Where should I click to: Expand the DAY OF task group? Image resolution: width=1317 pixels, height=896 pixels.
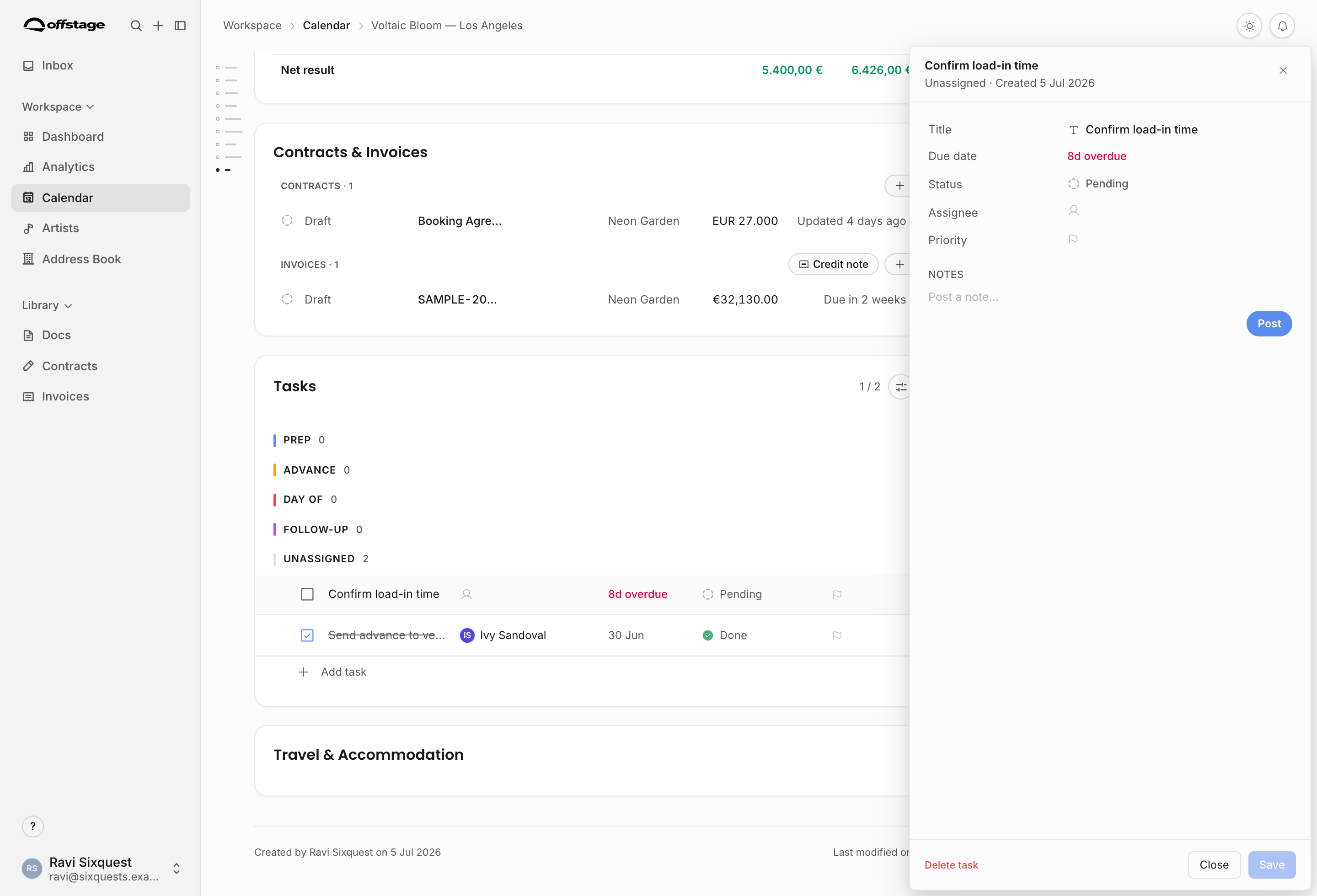(305, 500)
